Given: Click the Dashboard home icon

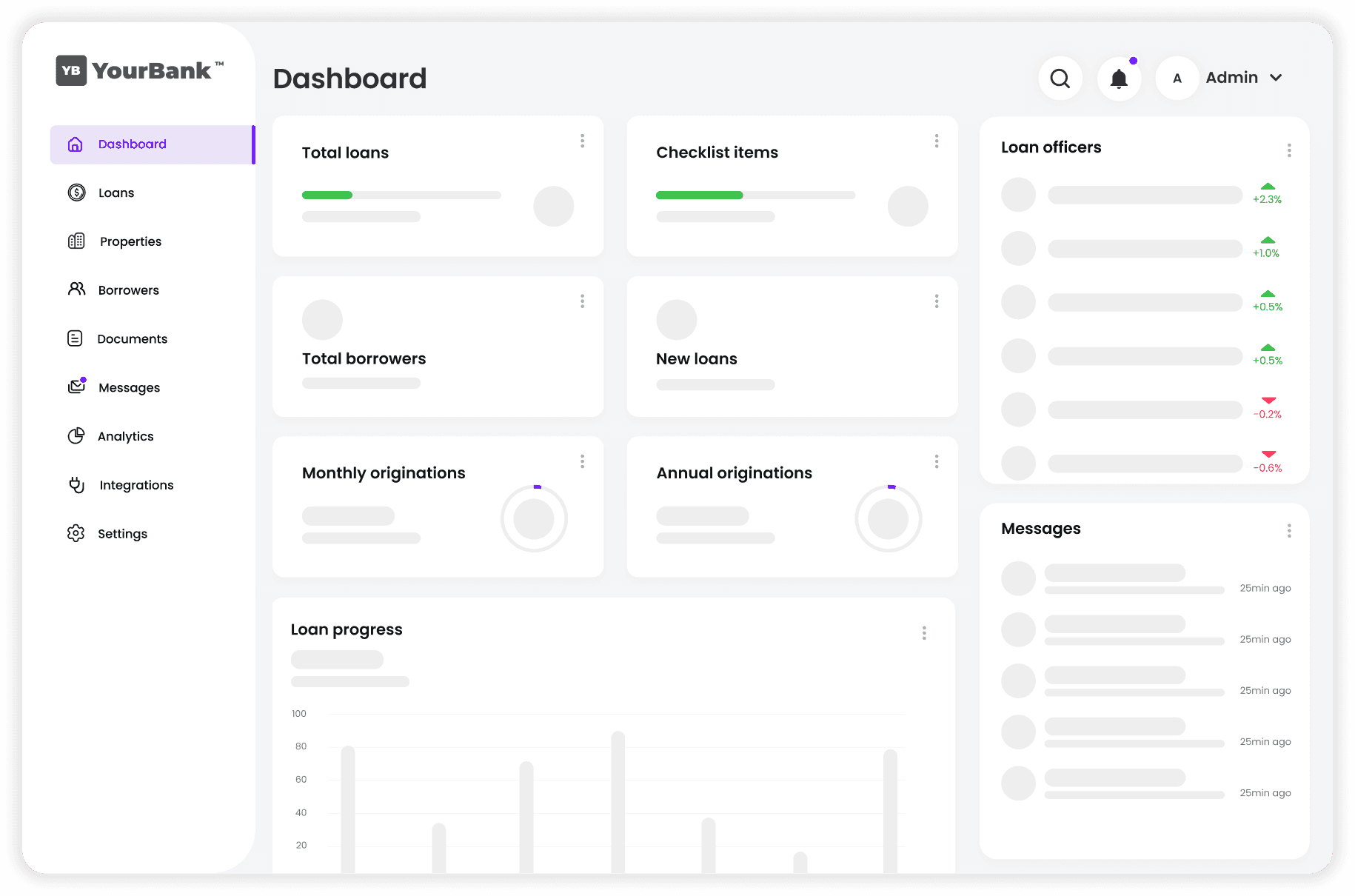Looking at the screenshot, I should click(x=75, y=144).
